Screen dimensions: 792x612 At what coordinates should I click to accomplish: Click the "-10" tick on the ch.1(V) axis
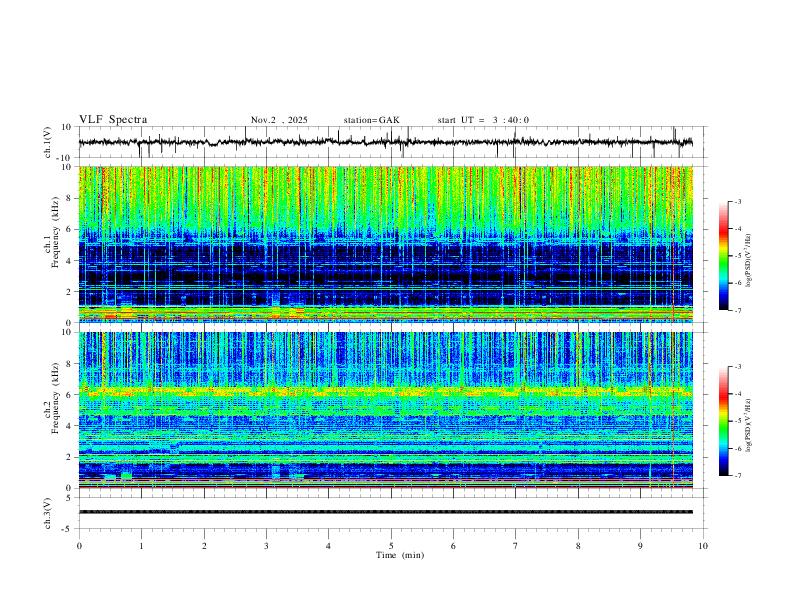(x=65, y=158)
